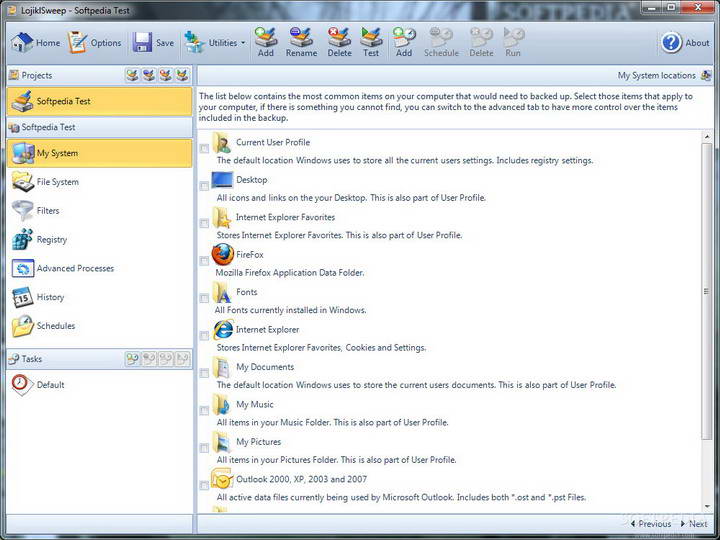Select Softpedia Test project in Projects list
This screenshot has width=720, height=540.
coord(100,101)
